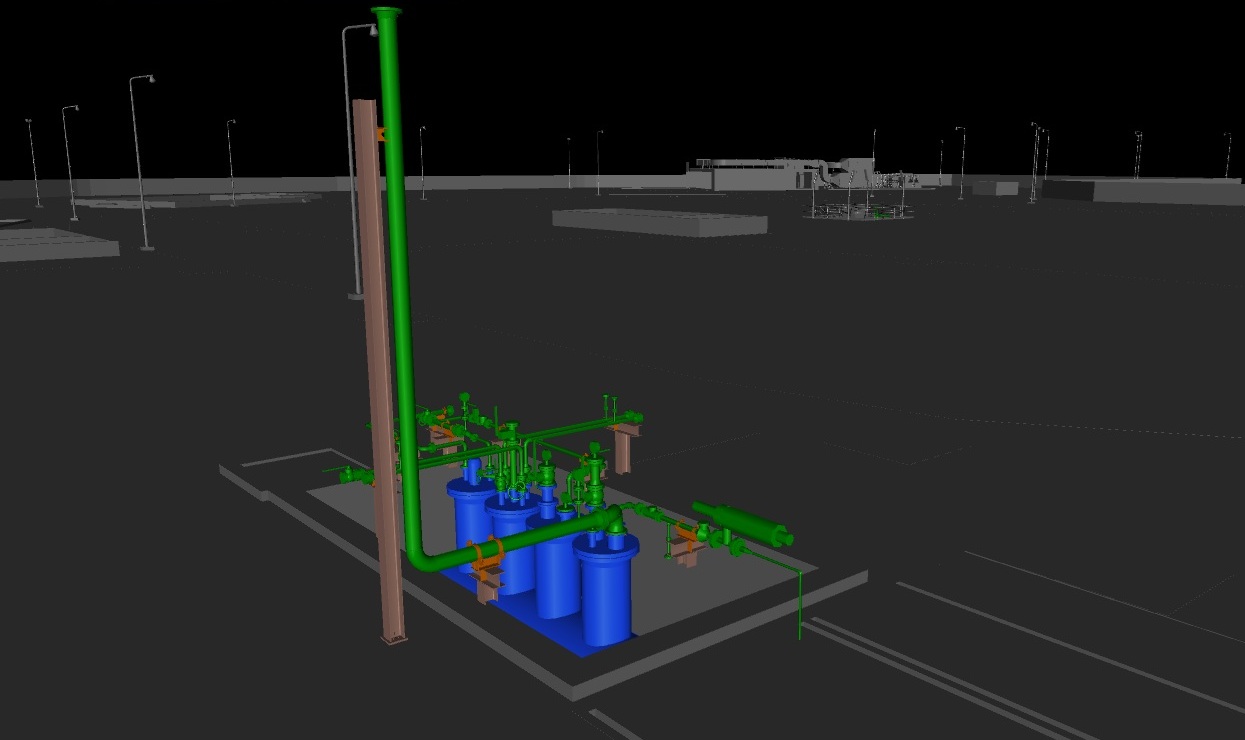Select the horizontal green cylinder at right

coord(743,524)
